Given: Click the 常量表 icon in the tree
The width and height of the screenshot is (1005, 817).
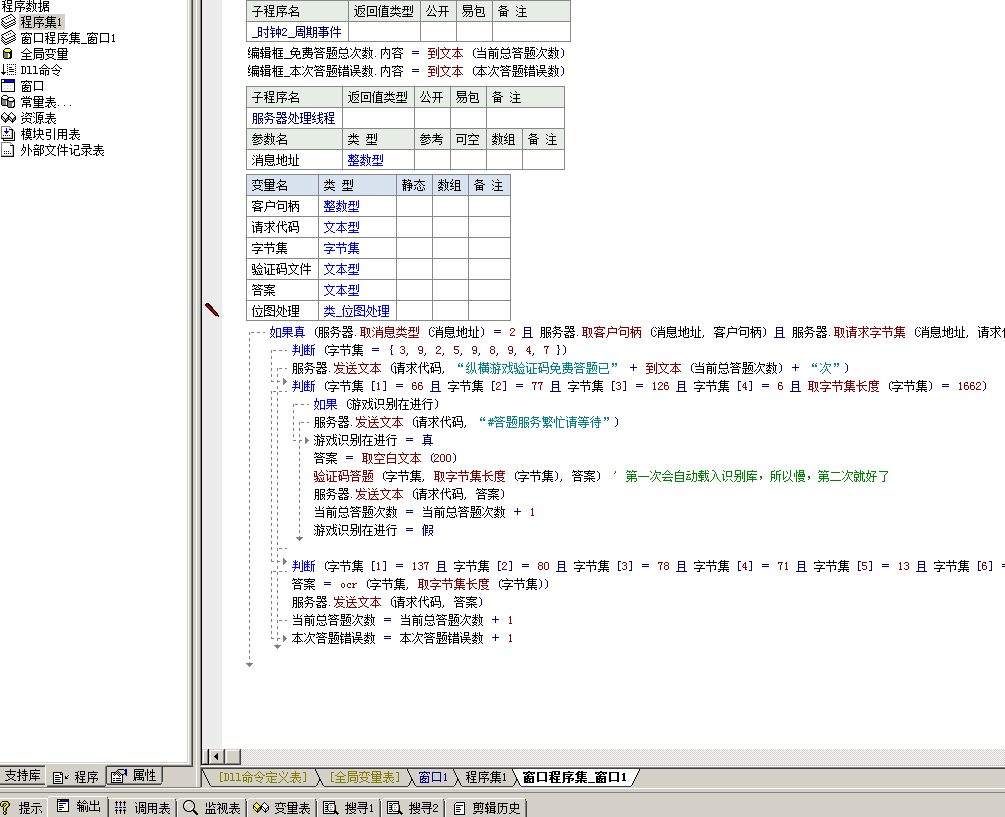Looking at the screenshot, I should coord(8,102).
